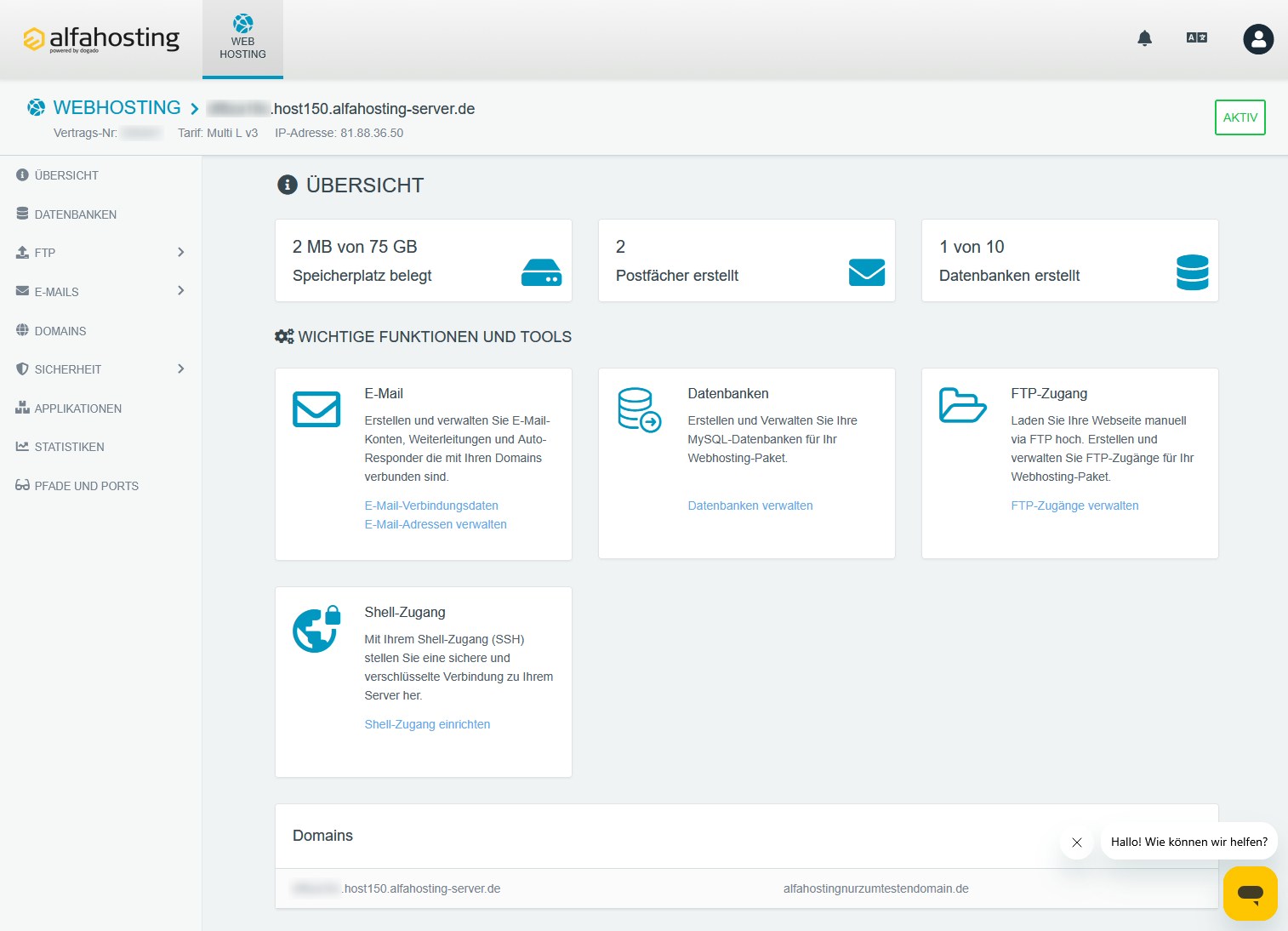Expand the FTP sidebar submenu
Image resolution: width=1288 pixels, height=931 pixels.
point(180,253)
